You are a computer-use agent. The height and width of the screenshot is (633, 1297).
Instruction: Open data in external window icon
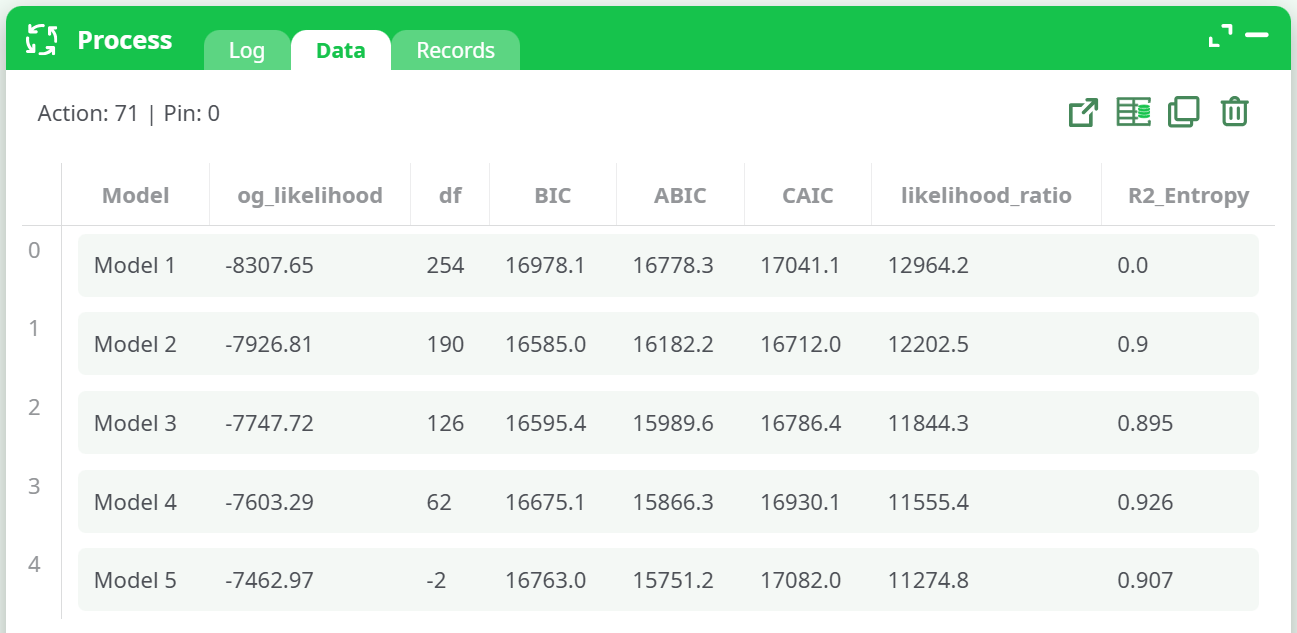[x=1083, y=113]
